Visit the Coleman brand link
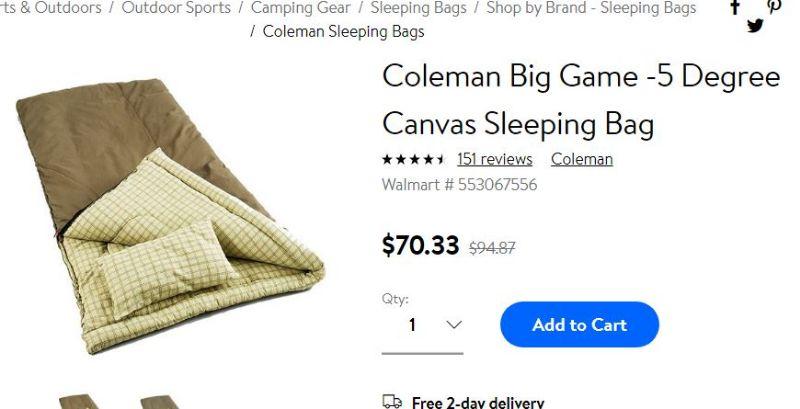 tap(581, 159)
